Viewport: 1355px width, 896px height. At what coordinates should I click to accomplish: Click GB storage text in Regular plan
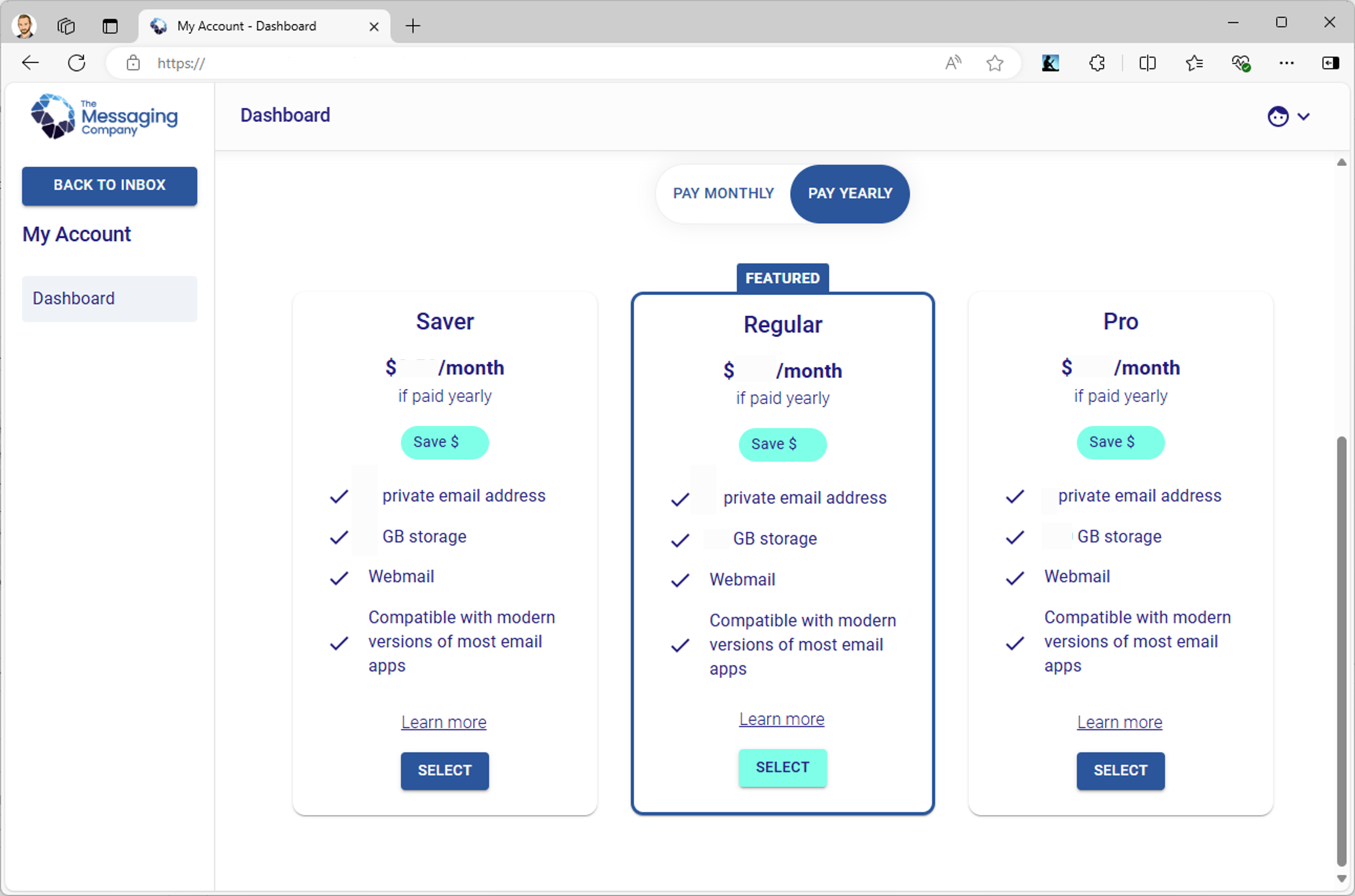coord(775,539)
